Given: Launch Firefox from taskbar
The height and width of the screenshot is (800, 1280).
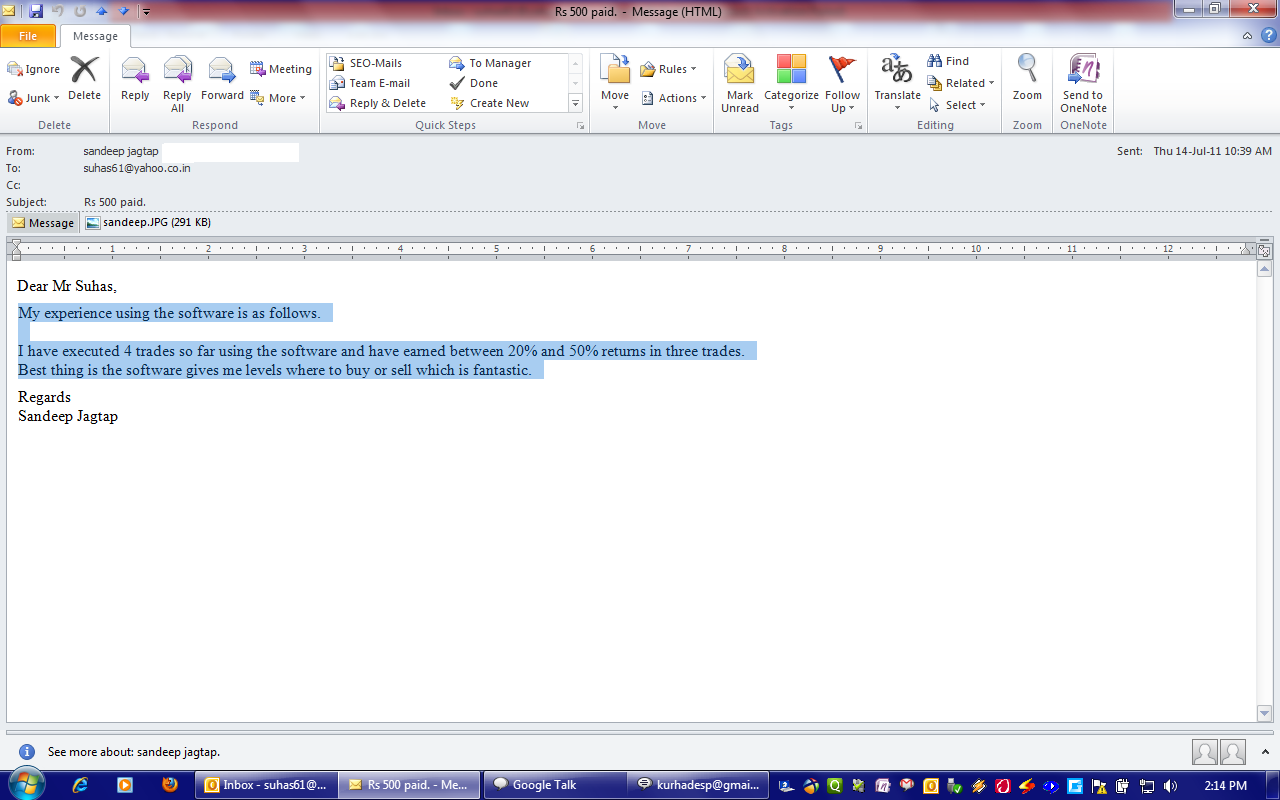Looking at the screenshot, I should pos(170,785).
